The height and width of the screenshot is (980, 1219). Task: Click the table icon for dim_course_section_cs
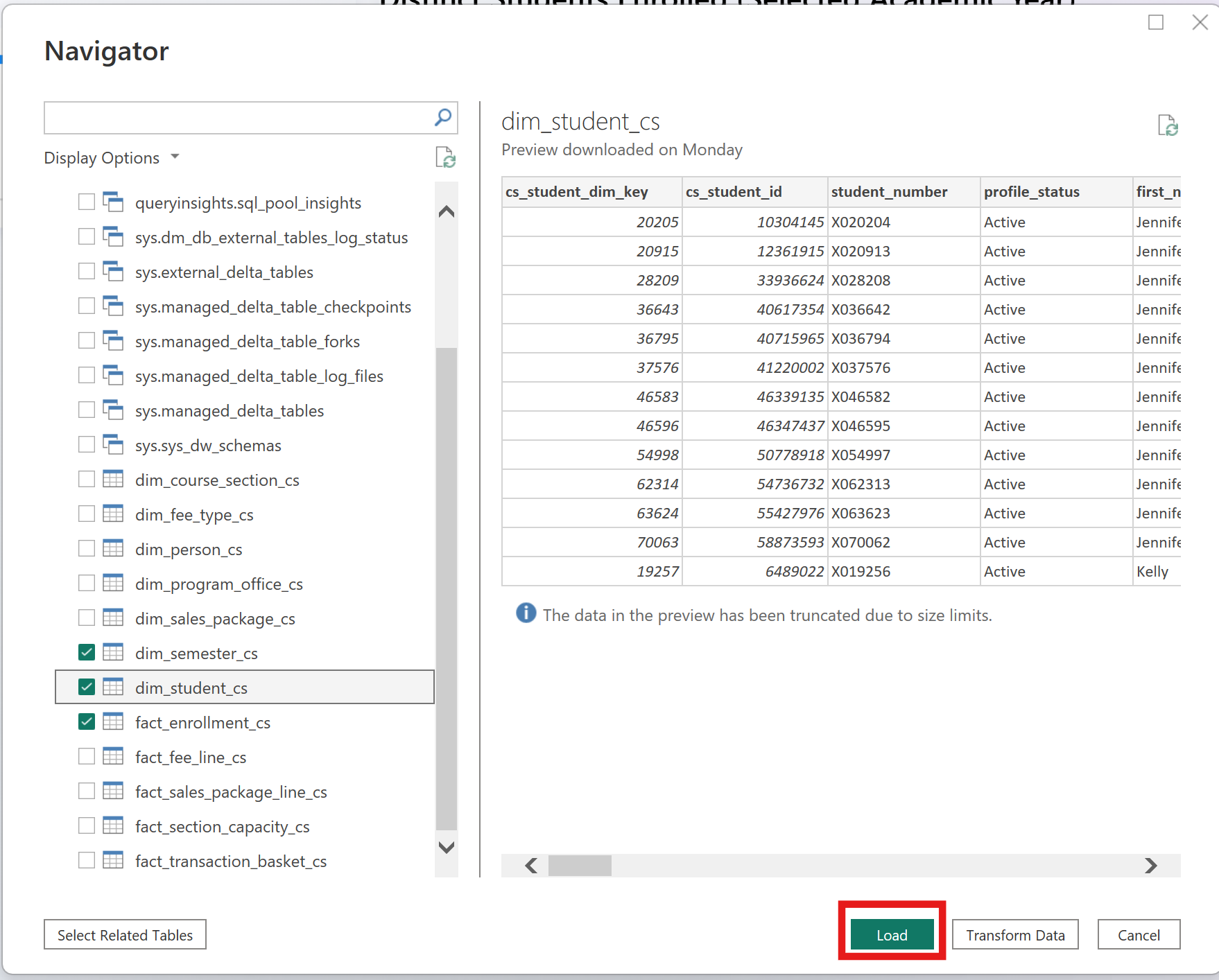tap(113, 479)
